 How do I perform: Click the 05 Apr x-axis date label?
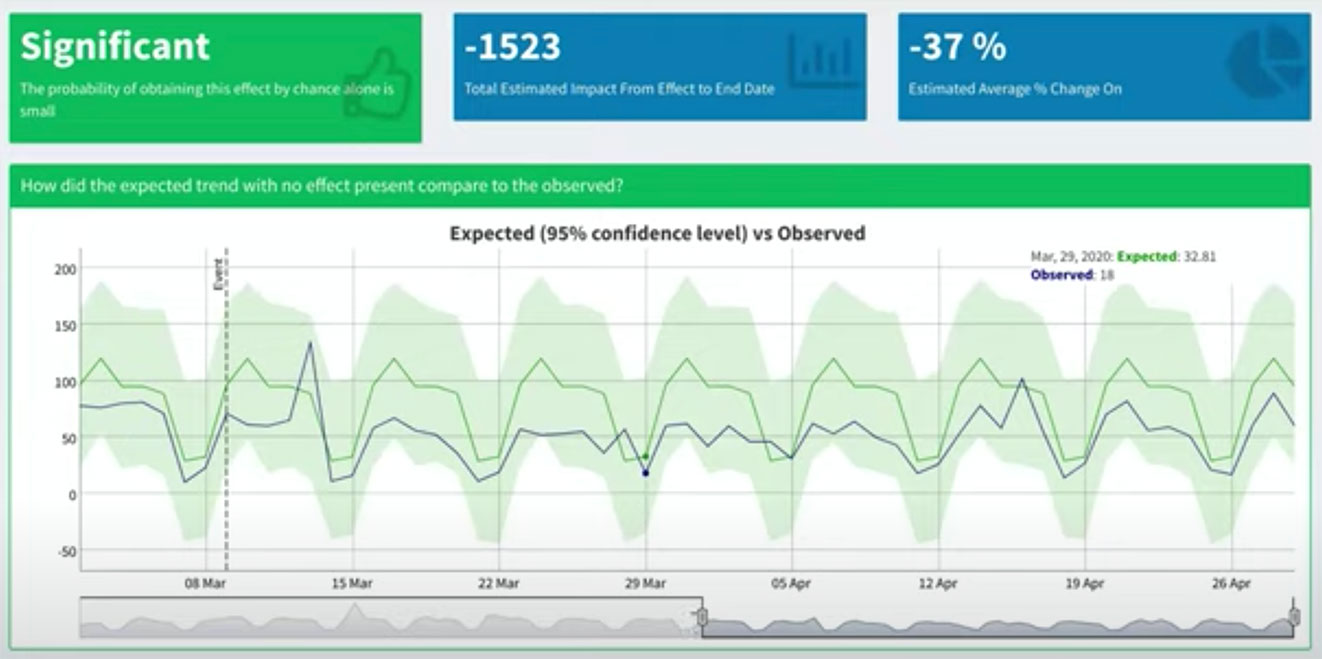tap(791, 583)
